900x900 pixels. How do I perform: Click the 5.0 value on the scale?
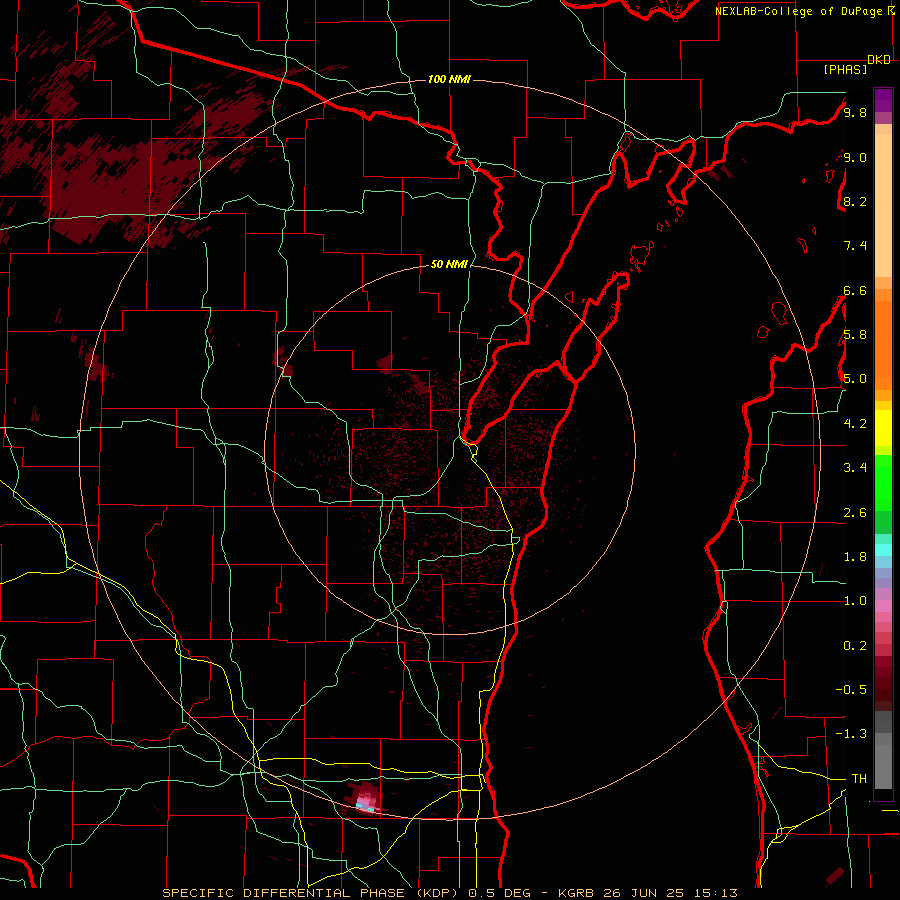click(855, 379)
